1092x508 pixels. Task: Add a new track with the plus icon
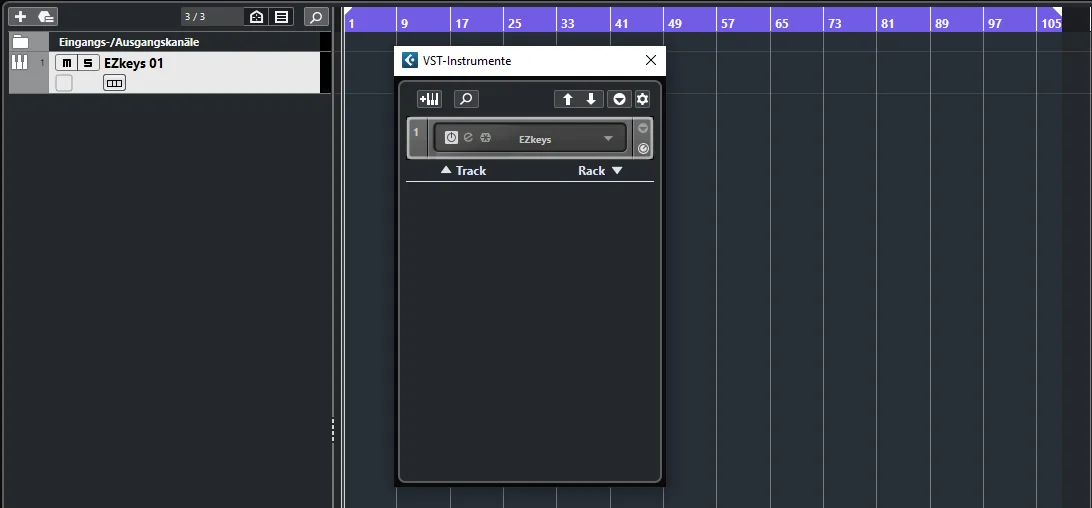click(x=20, y=17)
